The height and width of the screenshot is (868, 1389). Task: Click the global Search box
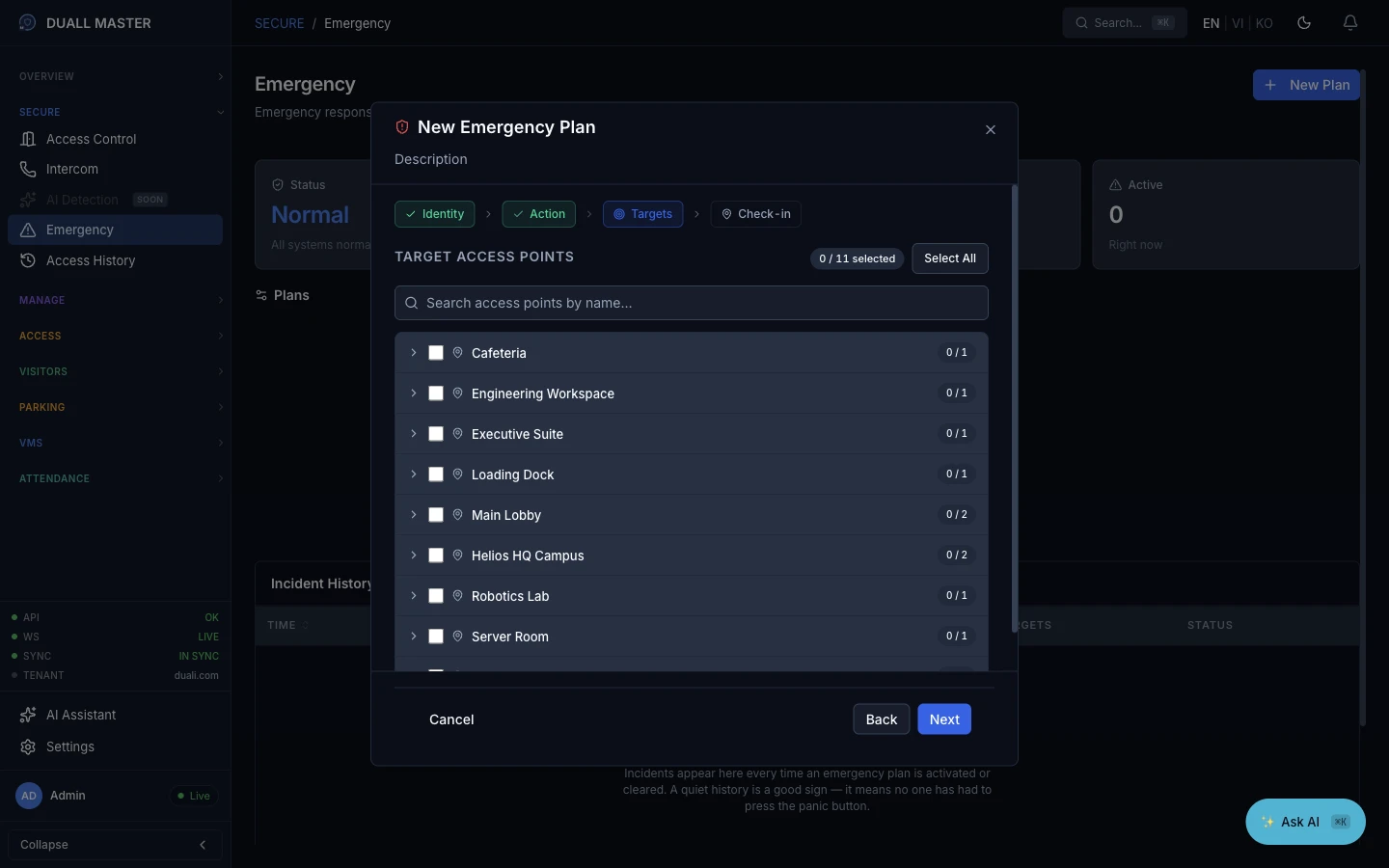tap(1125, 23)
